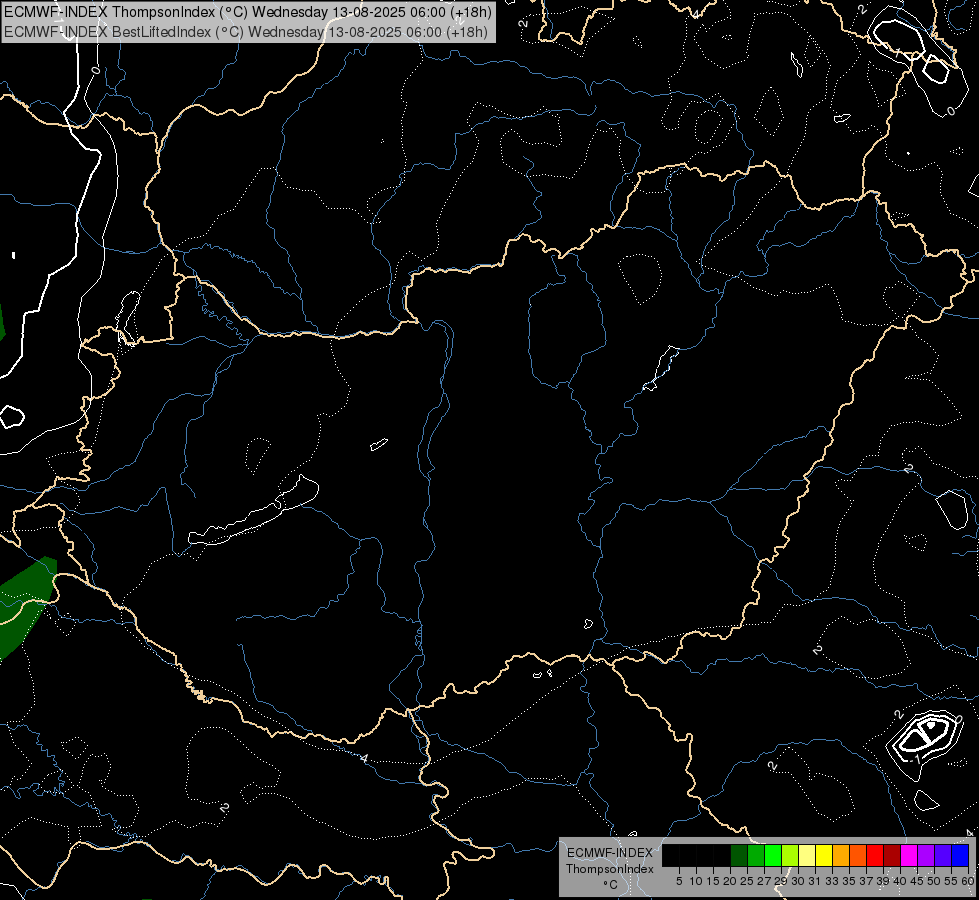Select the orange 33-35 legend swatch
The image size is (979, 900).
[841, 856]
